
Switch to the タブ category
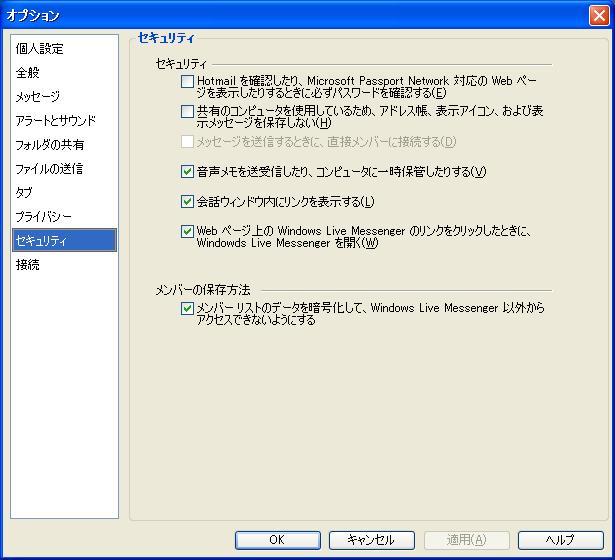coord(24,193)
